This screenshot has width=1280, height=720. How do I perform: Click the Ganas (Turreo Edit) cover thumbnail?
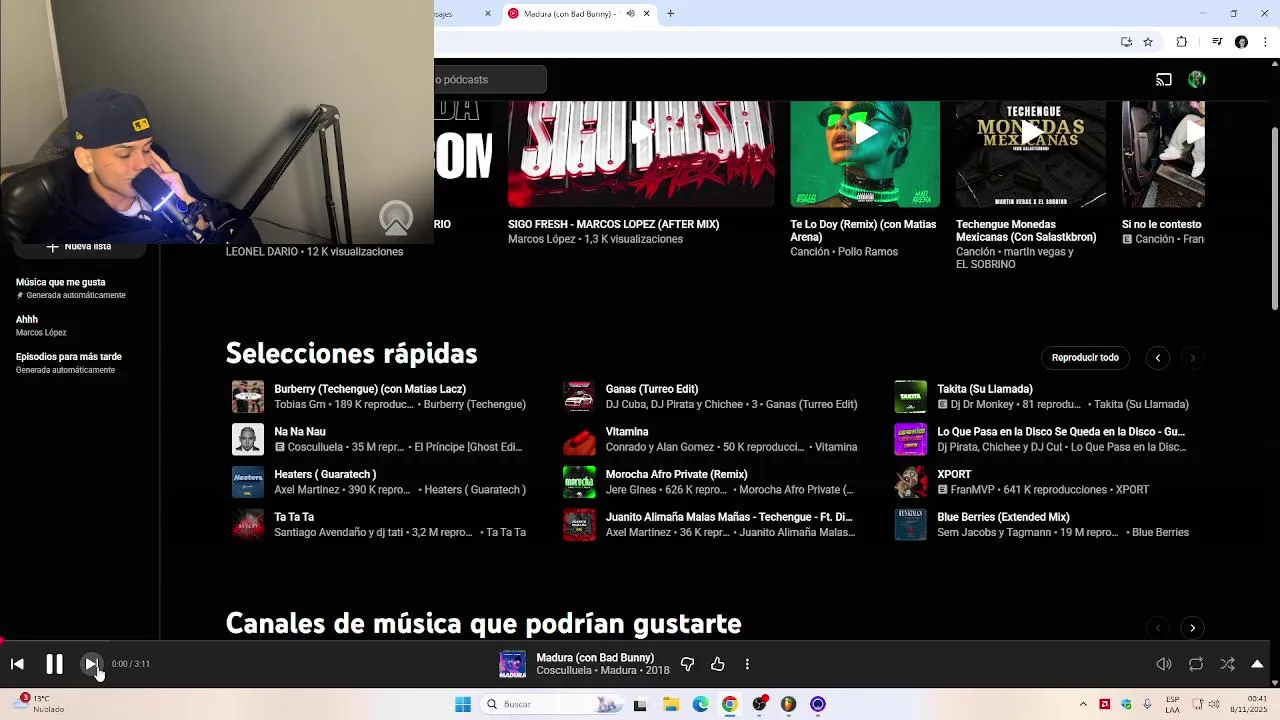tap(579, 396)
